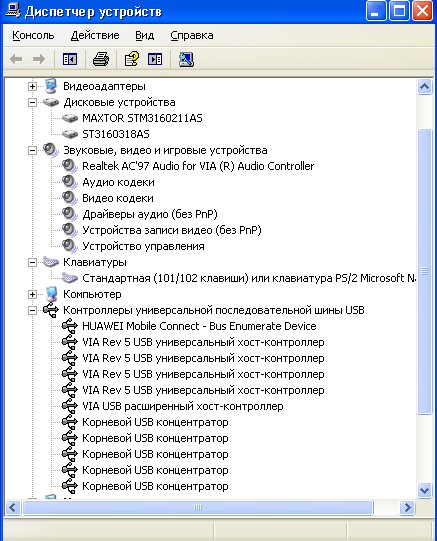Select Устройства записи видео (без PnP)
The height and width of the screenshot is (541, 437).
[x=172, y=230]
